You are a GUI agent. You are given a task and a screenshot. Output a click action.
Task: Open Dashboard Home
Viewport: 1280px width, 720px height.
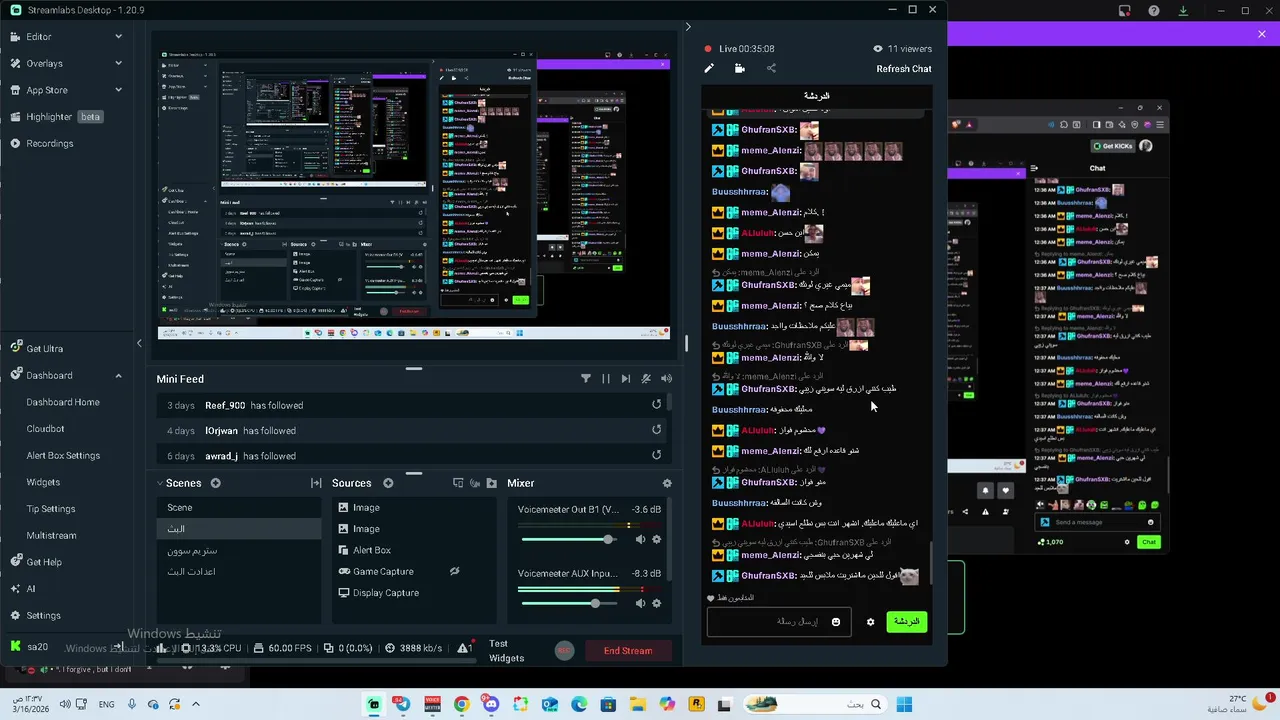pos(63,402)
